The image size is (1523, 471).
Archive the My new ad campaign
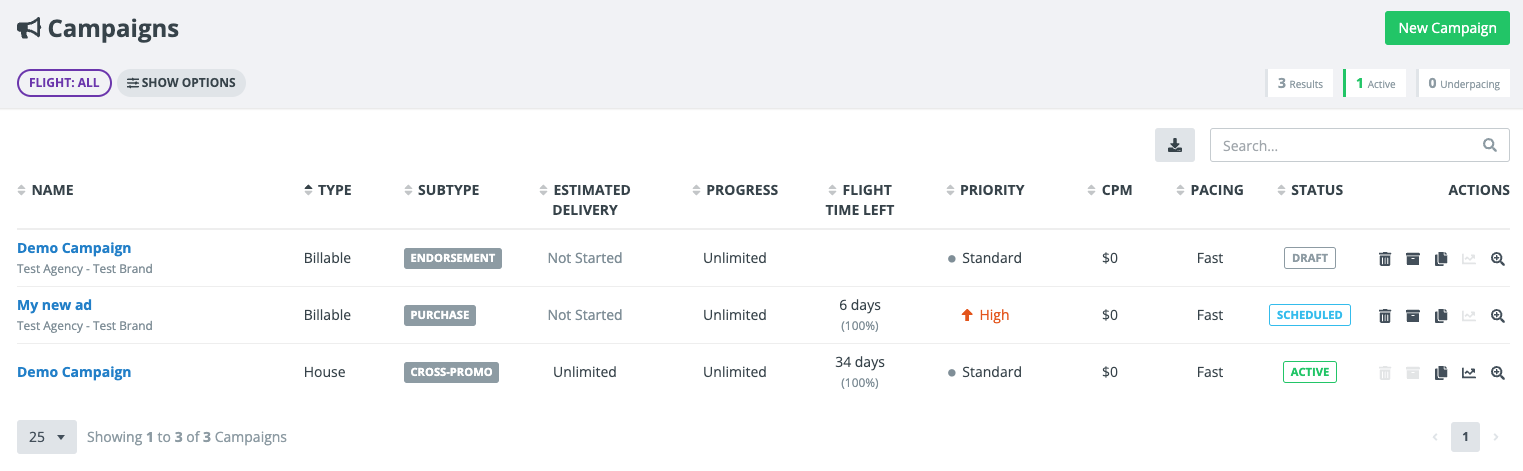coord(1412,316)
